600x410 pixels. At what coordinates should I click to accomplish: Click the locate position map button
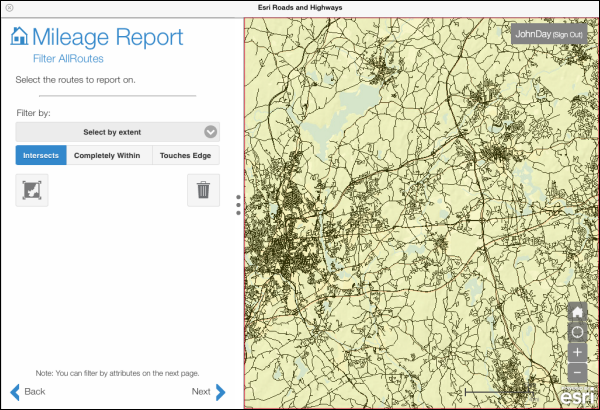tap(577, 332)
